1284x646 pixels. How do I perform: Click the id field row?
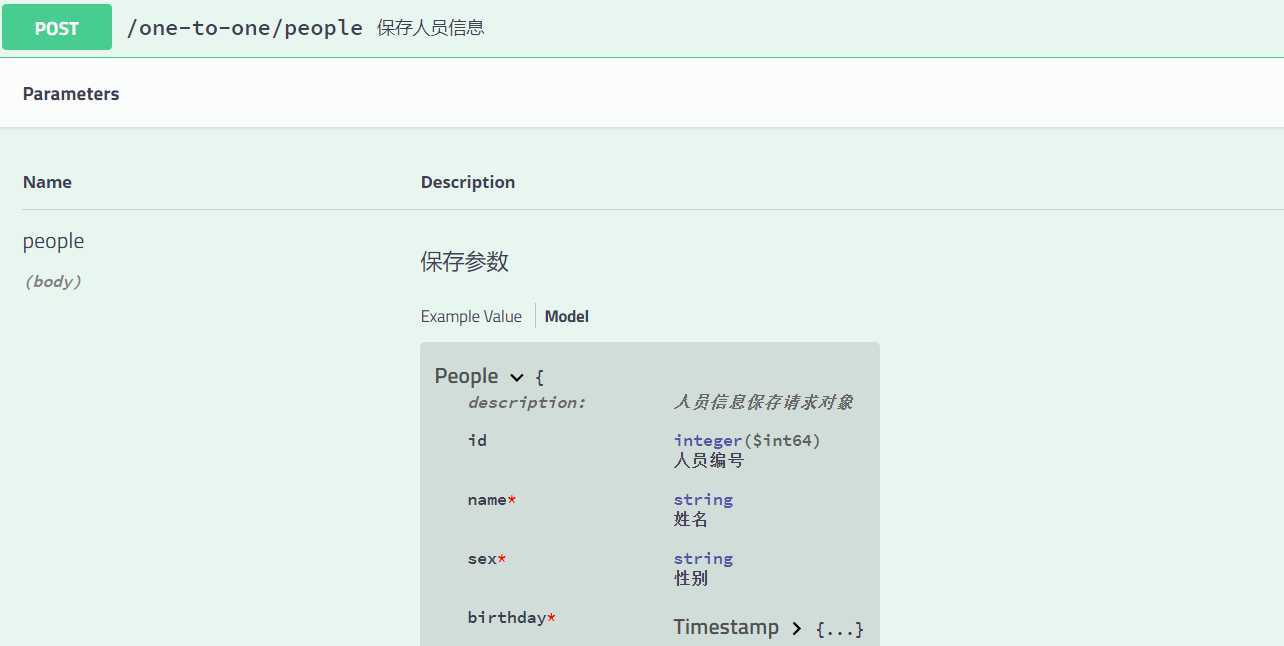click(x=477, y=440)
